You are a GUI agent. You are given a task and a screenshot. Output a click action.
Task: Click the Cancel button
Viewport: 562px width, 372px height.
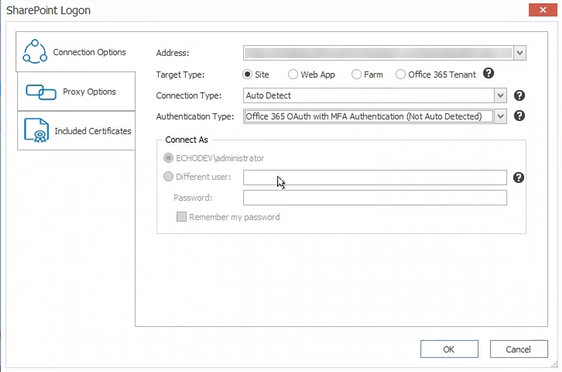[x=519, y=349]
